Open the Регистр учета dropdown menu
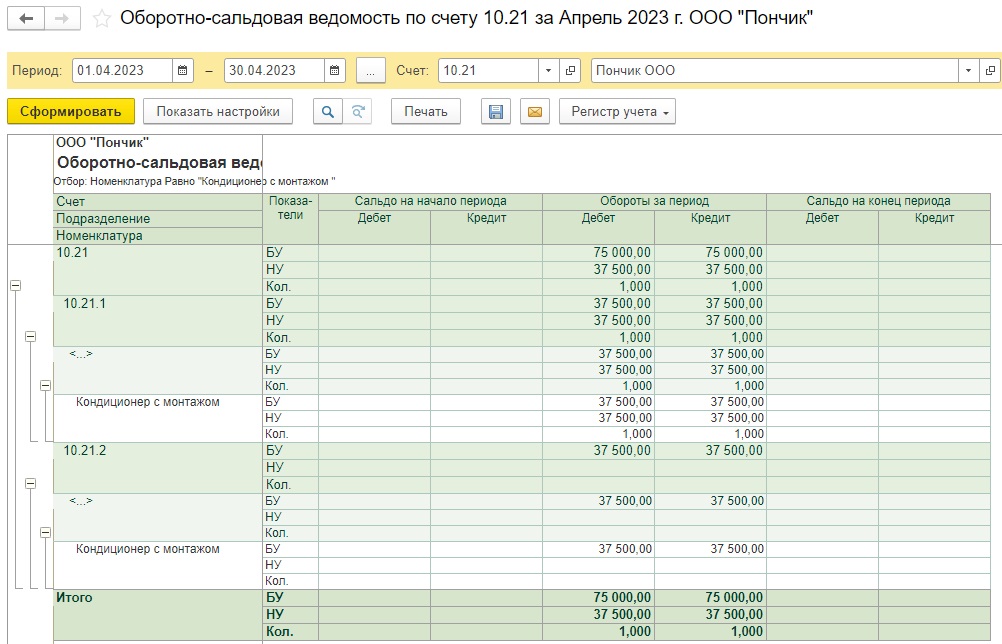This screenshot has height=644, width=1002. 617,112
